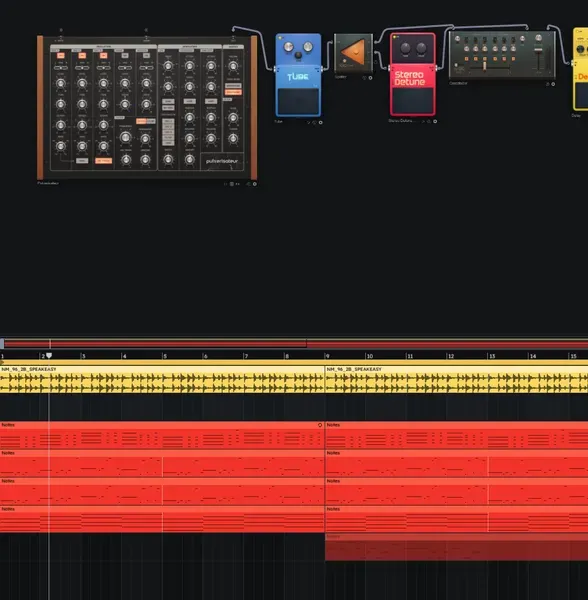This screenshot has width=588, height=600.
Task: Toggle first oscillator orange ON button on Pulverisateur
Action: [61, 56]
